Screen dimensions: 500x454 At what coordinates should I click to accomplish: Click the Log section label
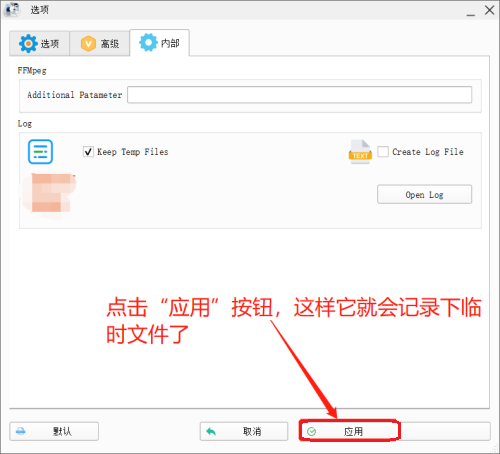(25, 124)
